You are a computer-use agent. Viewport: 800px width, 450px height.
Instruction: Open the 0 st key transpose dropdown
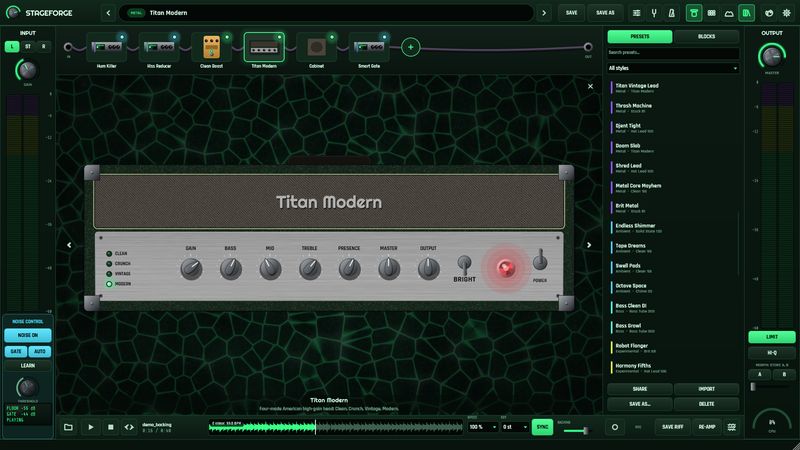pos(514,427)
